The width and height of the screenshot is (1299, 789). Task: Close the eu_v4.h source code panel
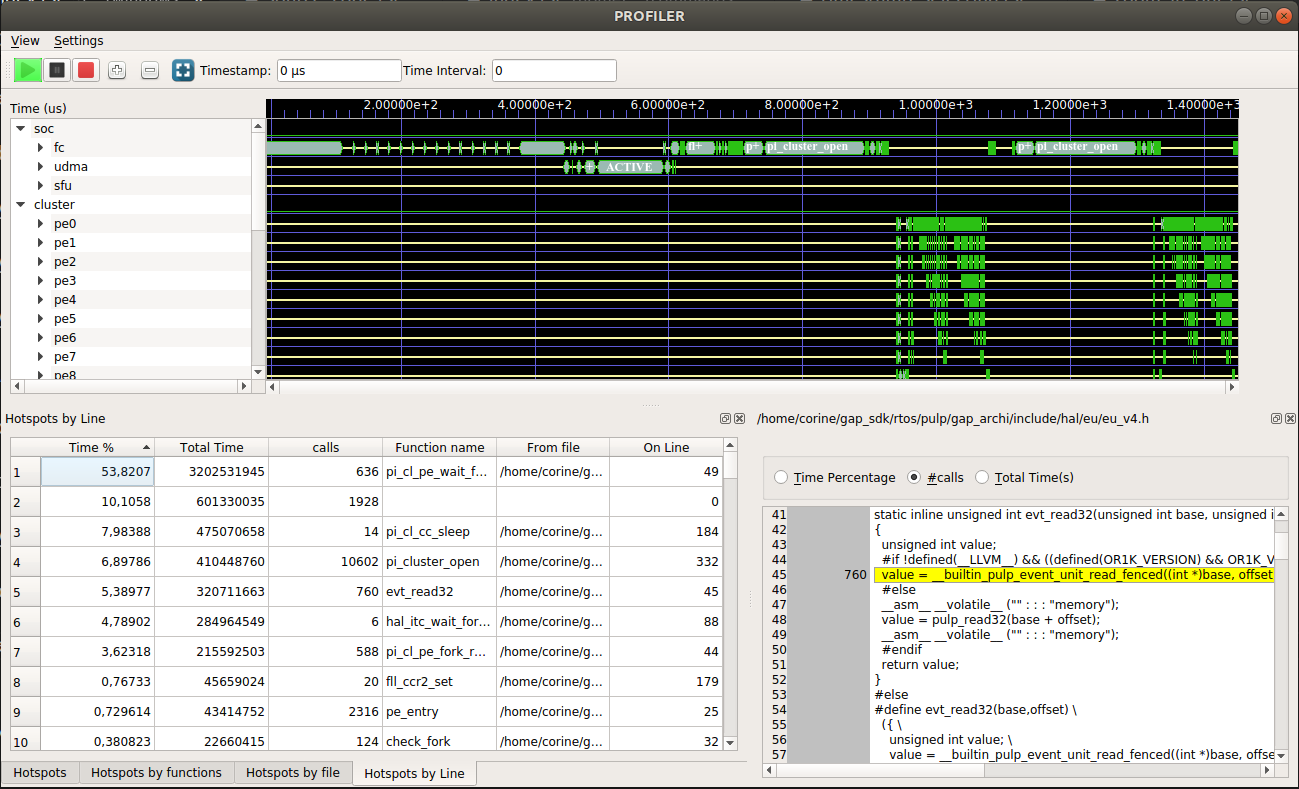pyautogui.click(x=1290, y=419)
